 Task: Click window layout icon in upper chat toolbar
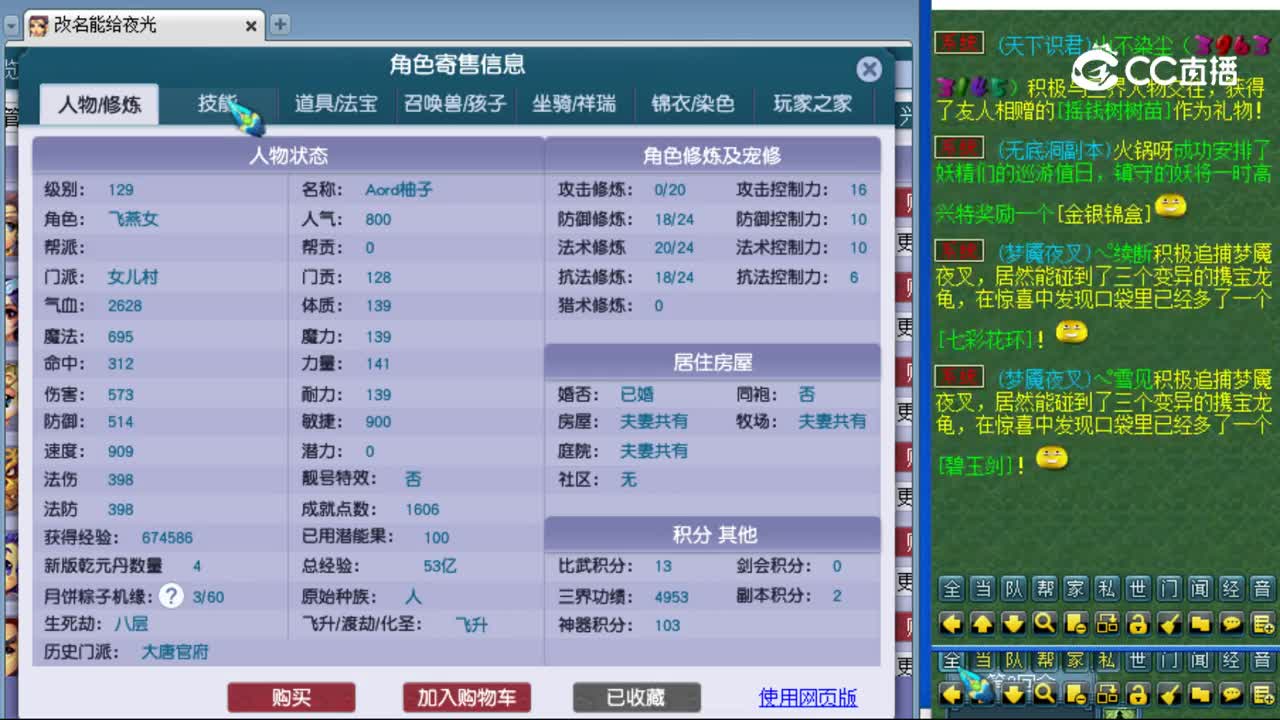click(1107, 624)
